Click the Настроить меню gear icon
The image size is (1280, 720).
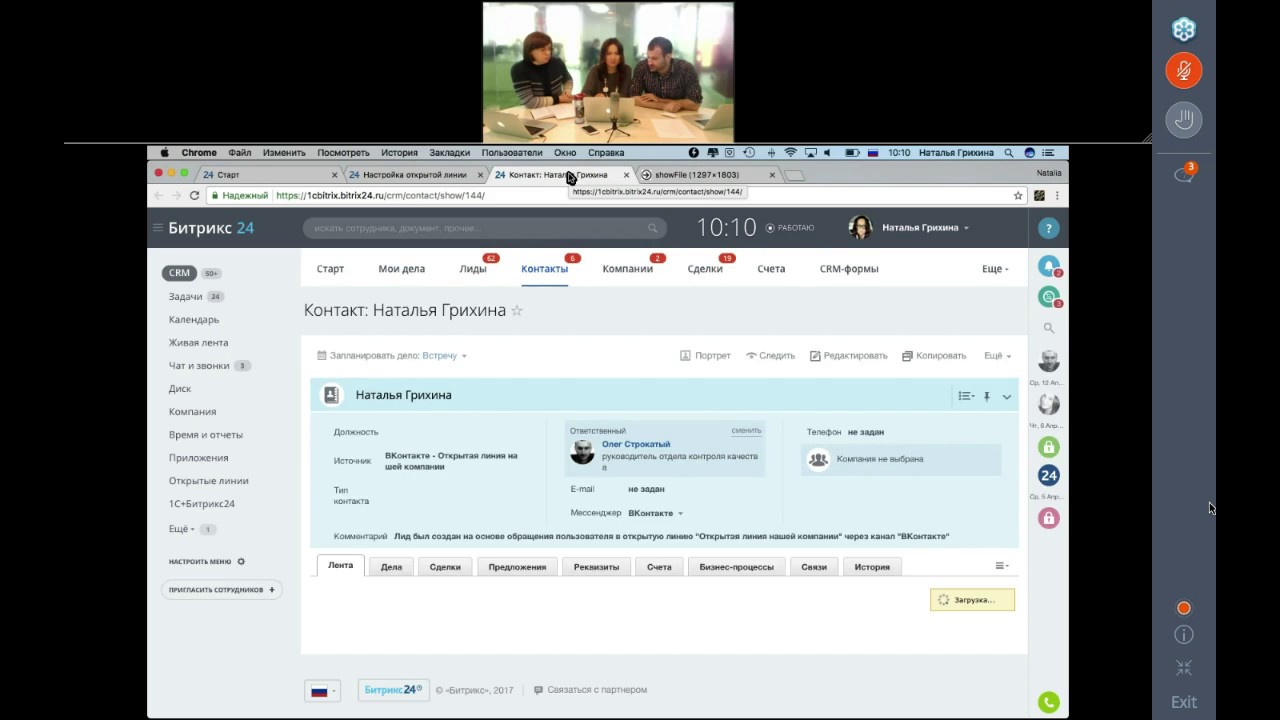click(x=241, y=562)
